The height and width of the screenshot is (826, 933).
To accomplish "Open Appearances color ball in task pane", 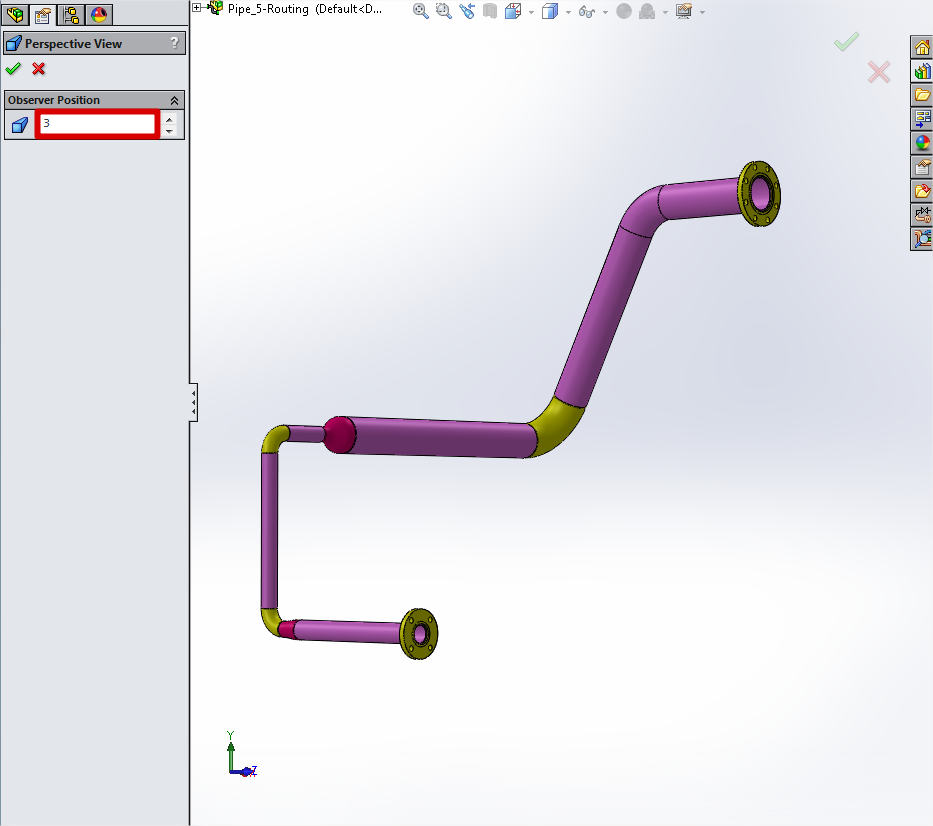I will [922, 143].
